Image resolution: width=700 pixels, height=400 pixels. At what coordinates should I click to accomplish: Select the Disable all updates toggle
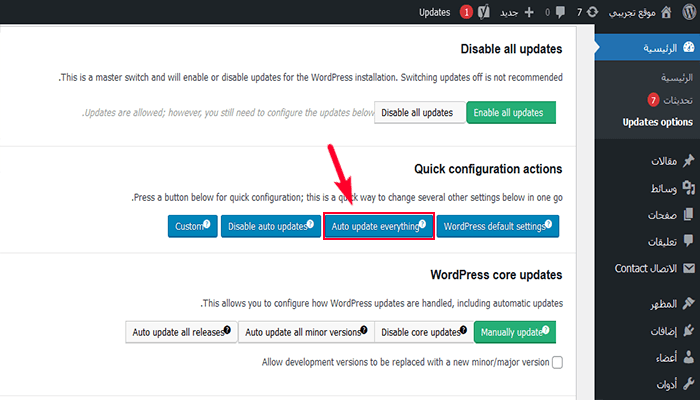pos(419,113)
